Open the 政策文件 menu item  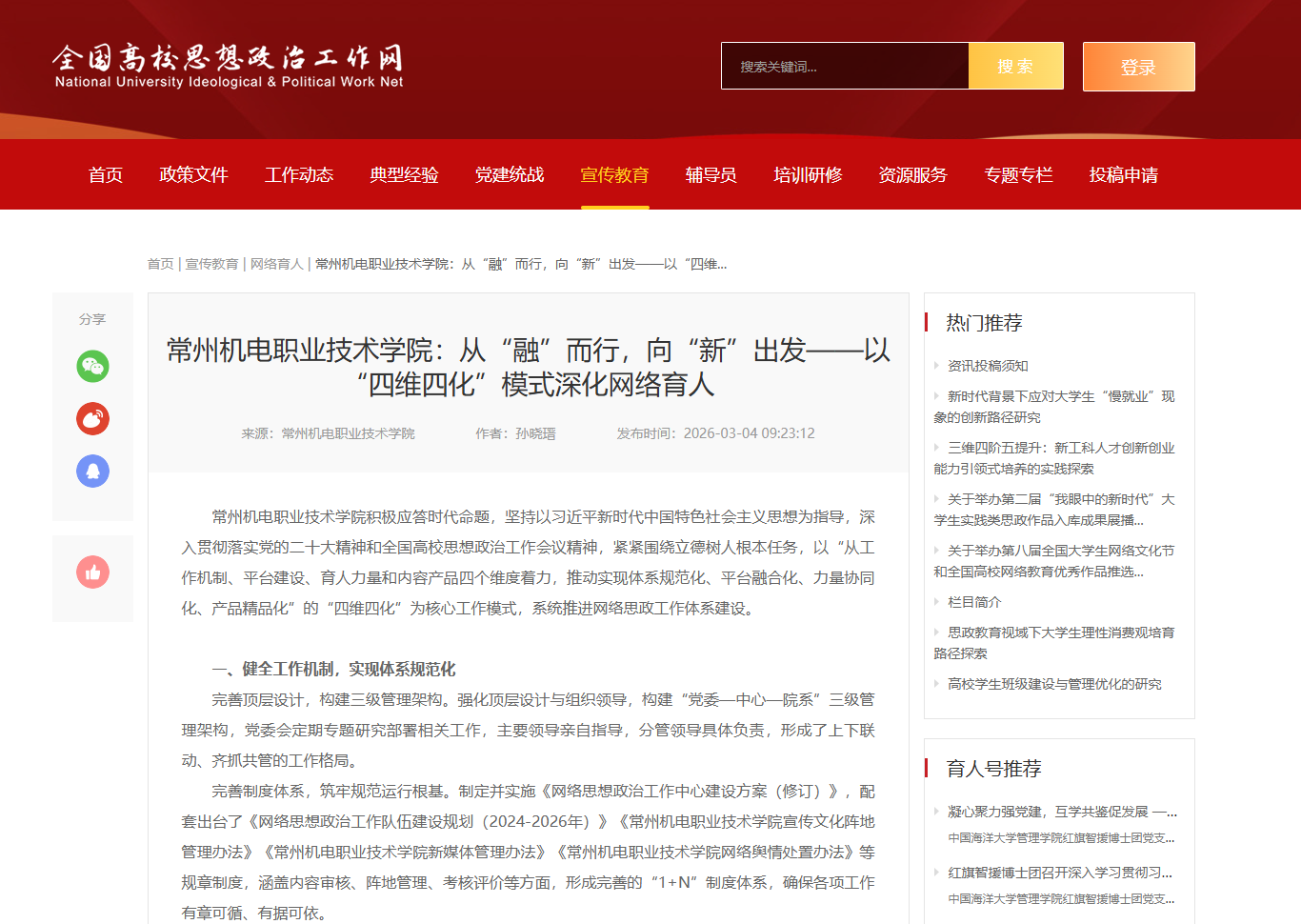193,175
